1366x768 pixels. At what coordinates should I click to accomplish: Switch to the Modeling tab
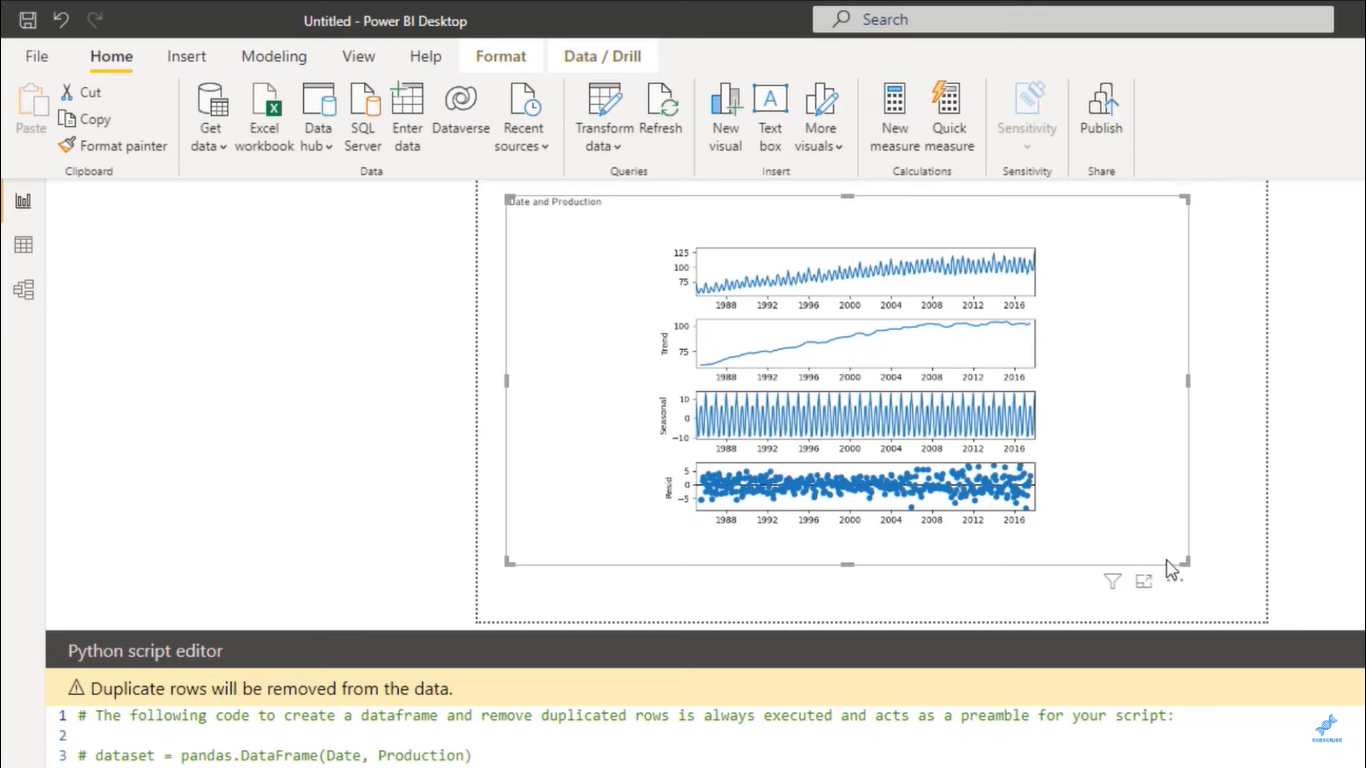pyautogui.click(x=274, y=56)
